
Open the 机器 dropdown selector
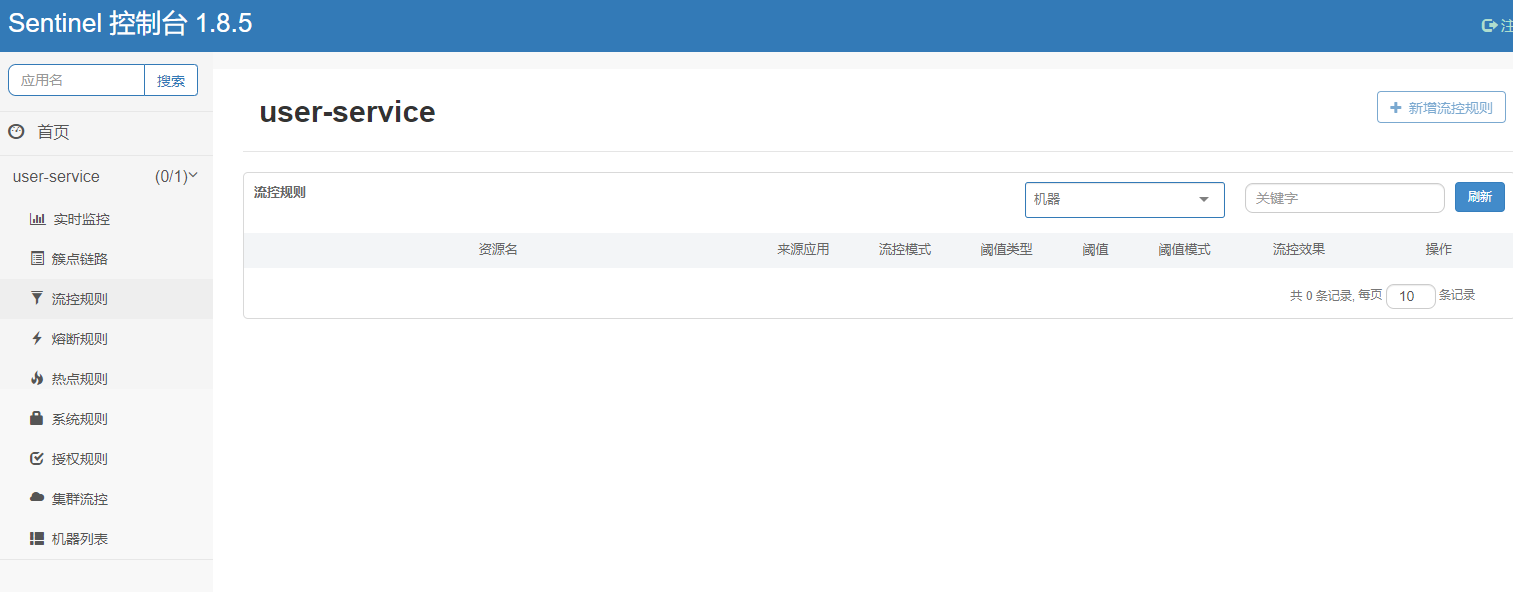[x=1125, y=199]
